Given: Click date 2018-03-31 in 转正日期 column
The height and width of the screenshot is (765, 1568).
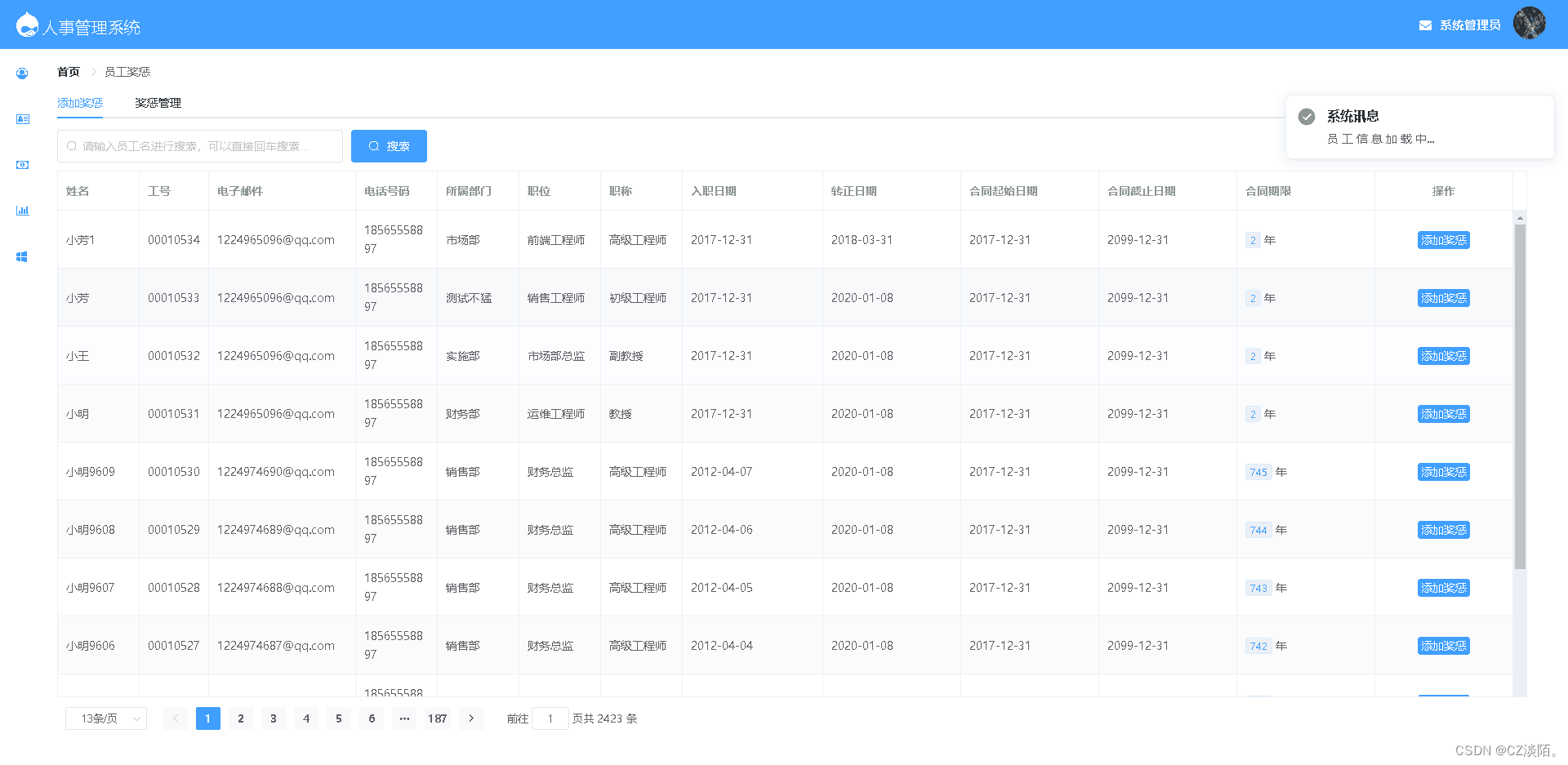Looking at the screenshot, I should click(862, 240).
